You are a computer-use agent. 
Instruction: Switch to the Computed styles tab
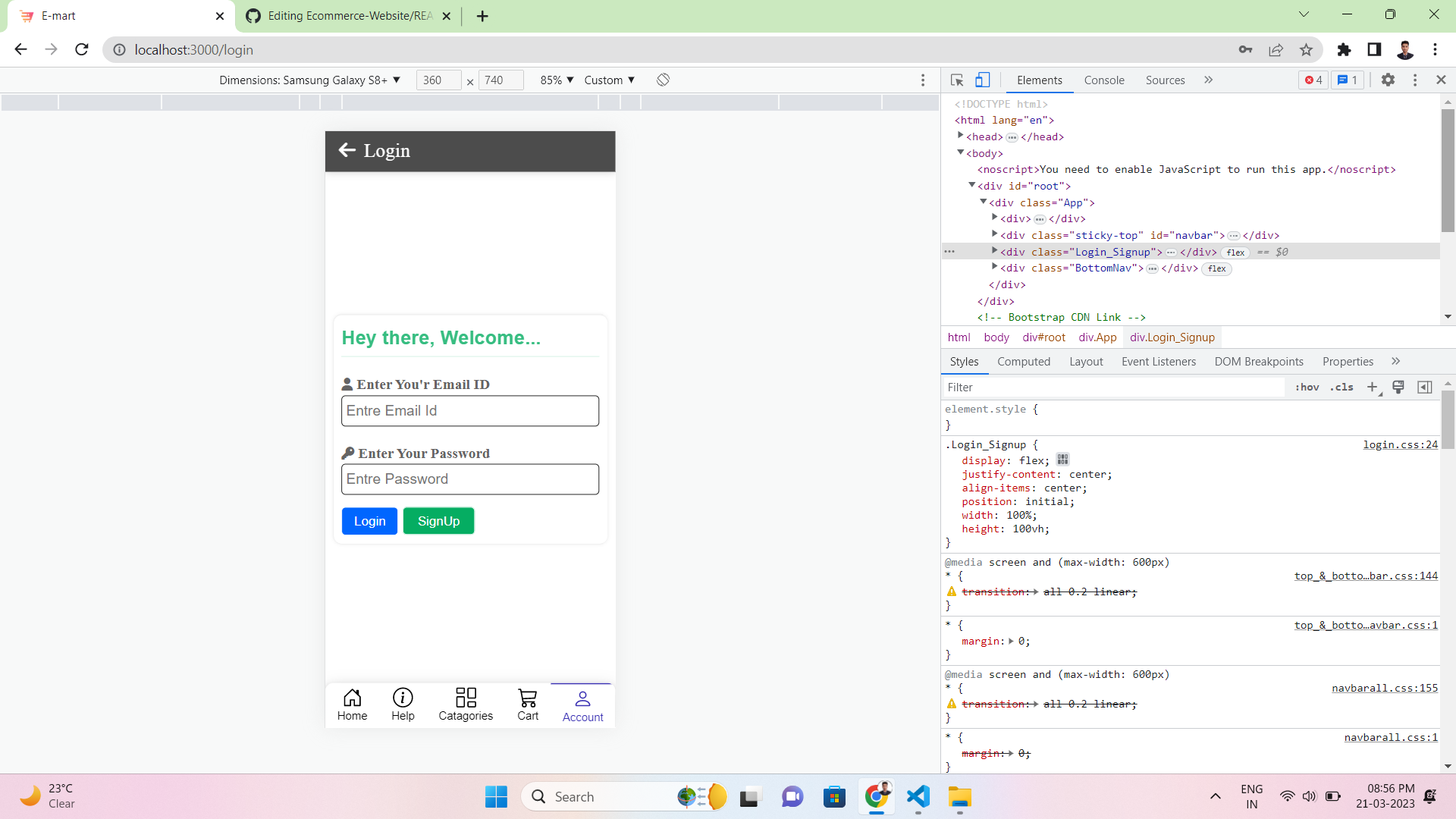(x=1024, y=362)
